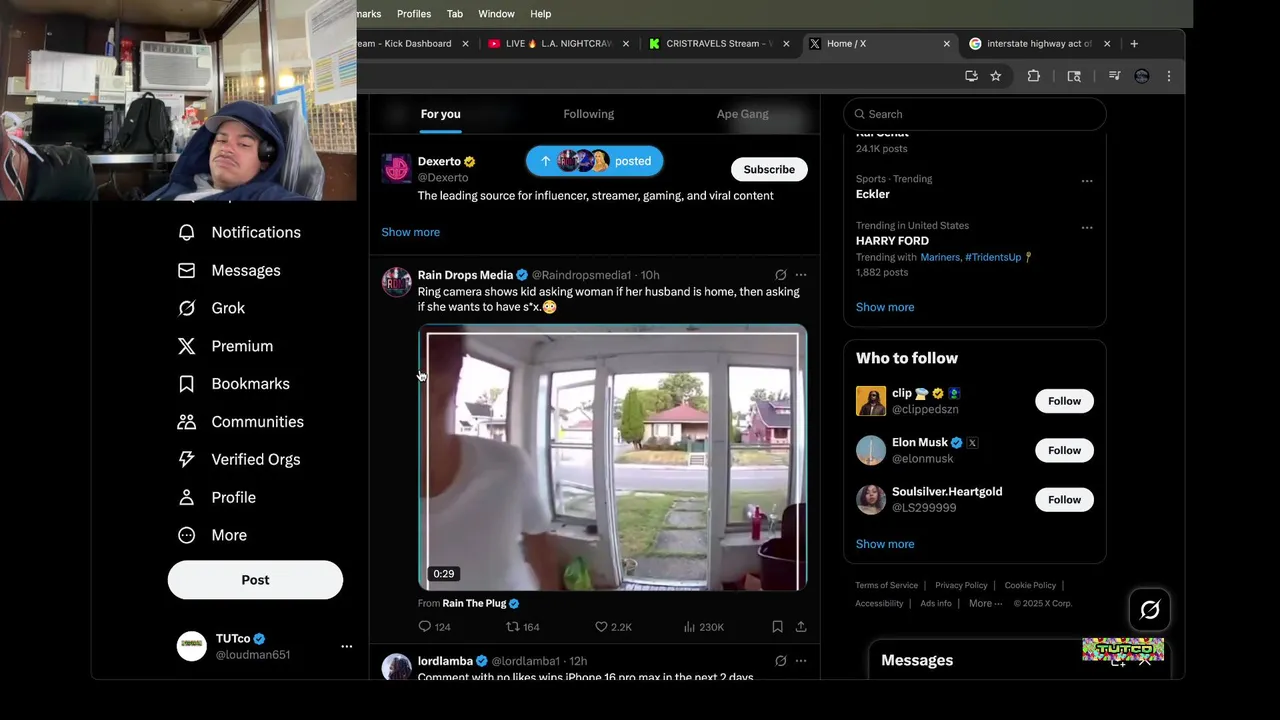Open Terms of Service link

click(886, 585)
